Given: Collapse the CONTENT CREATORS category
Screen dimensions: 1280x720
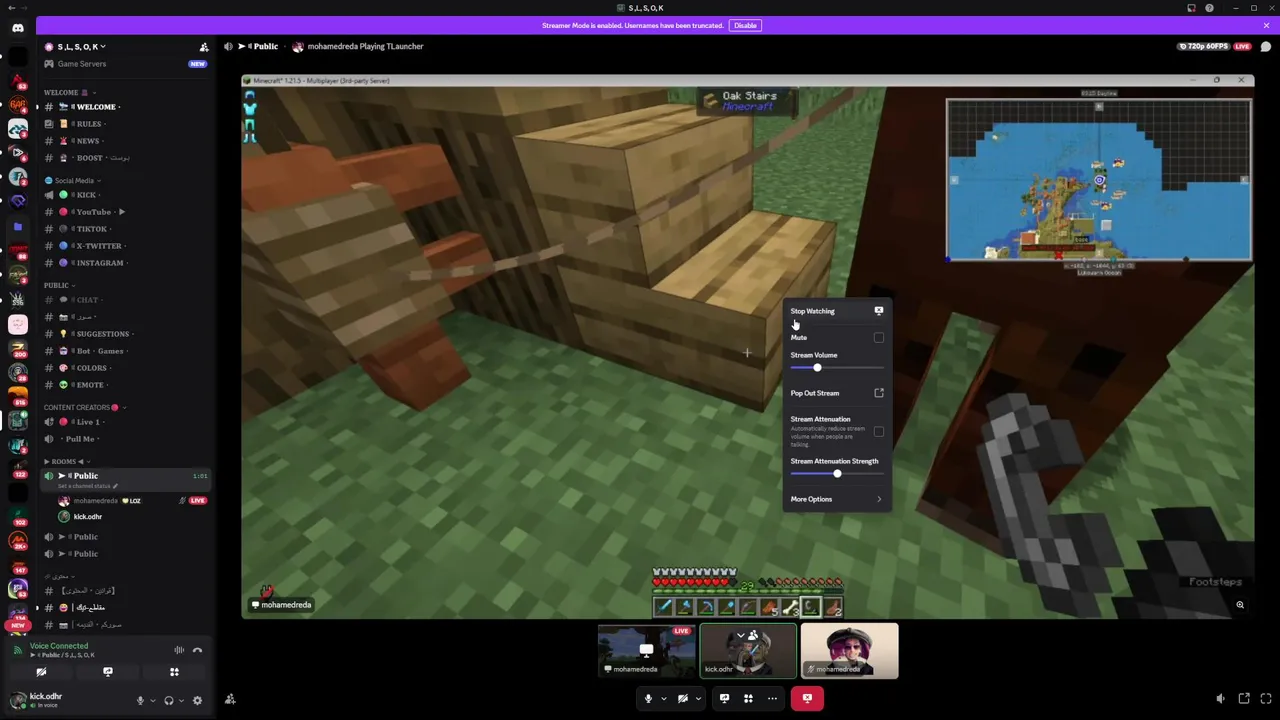Looking at the screenshot, I should 84,407.
